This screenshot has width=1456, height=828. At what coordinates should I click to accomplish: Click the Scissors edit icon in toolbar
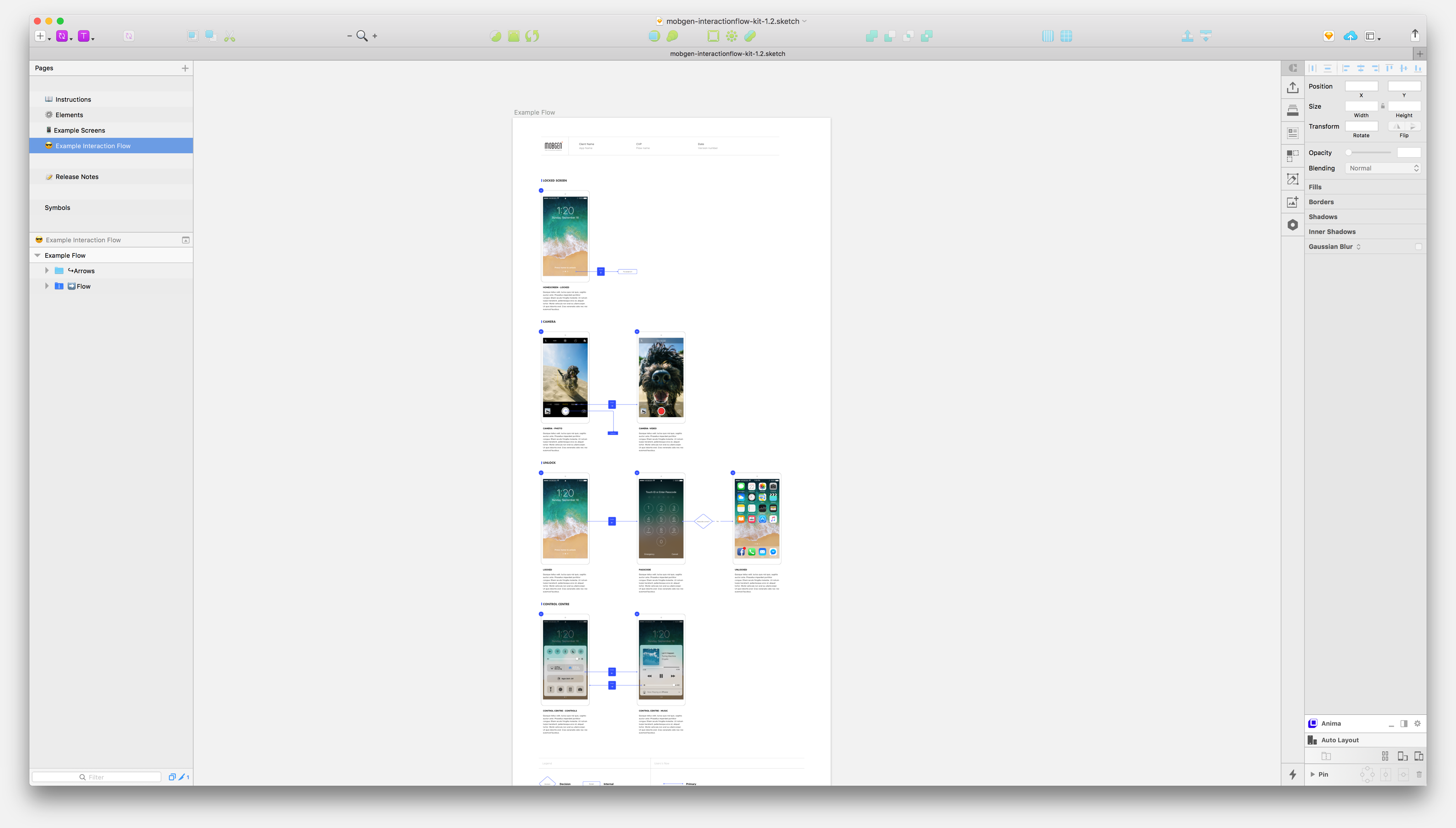[x=230, y=35]
